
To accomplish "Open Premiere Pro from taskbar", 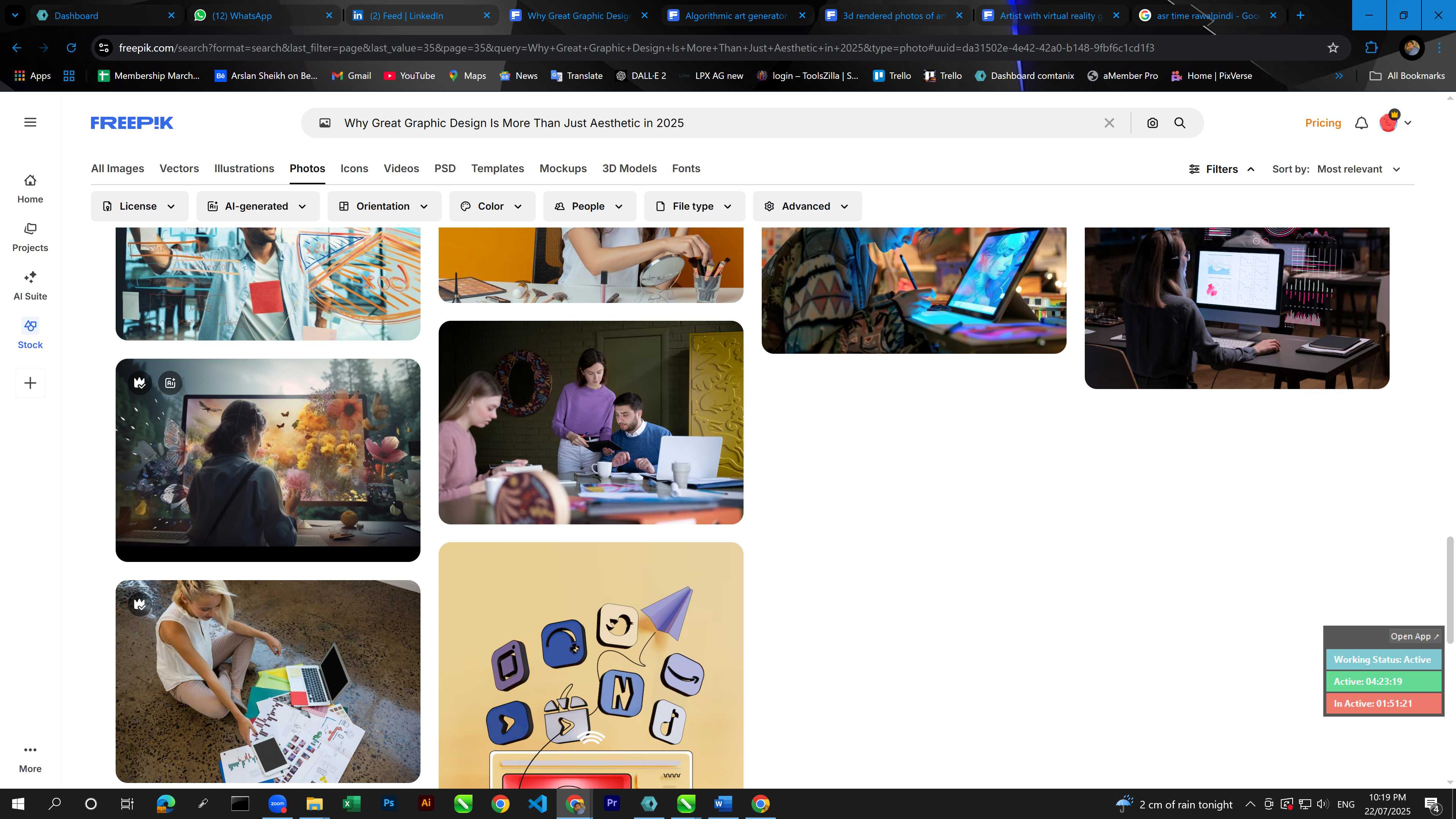I will tap(612, 803).
